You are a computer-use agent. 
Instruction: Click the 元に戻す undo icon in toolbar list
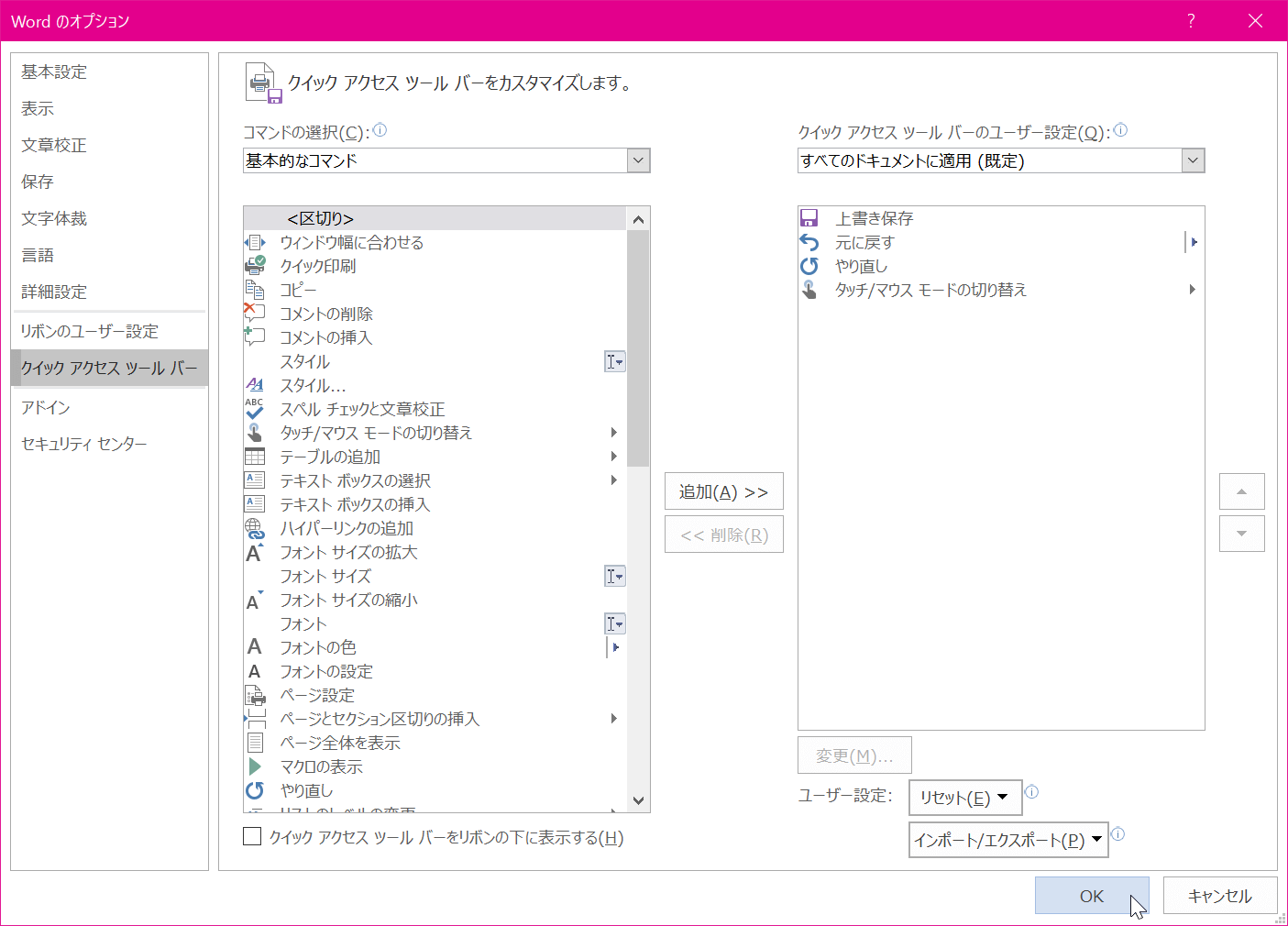[809, 242]
